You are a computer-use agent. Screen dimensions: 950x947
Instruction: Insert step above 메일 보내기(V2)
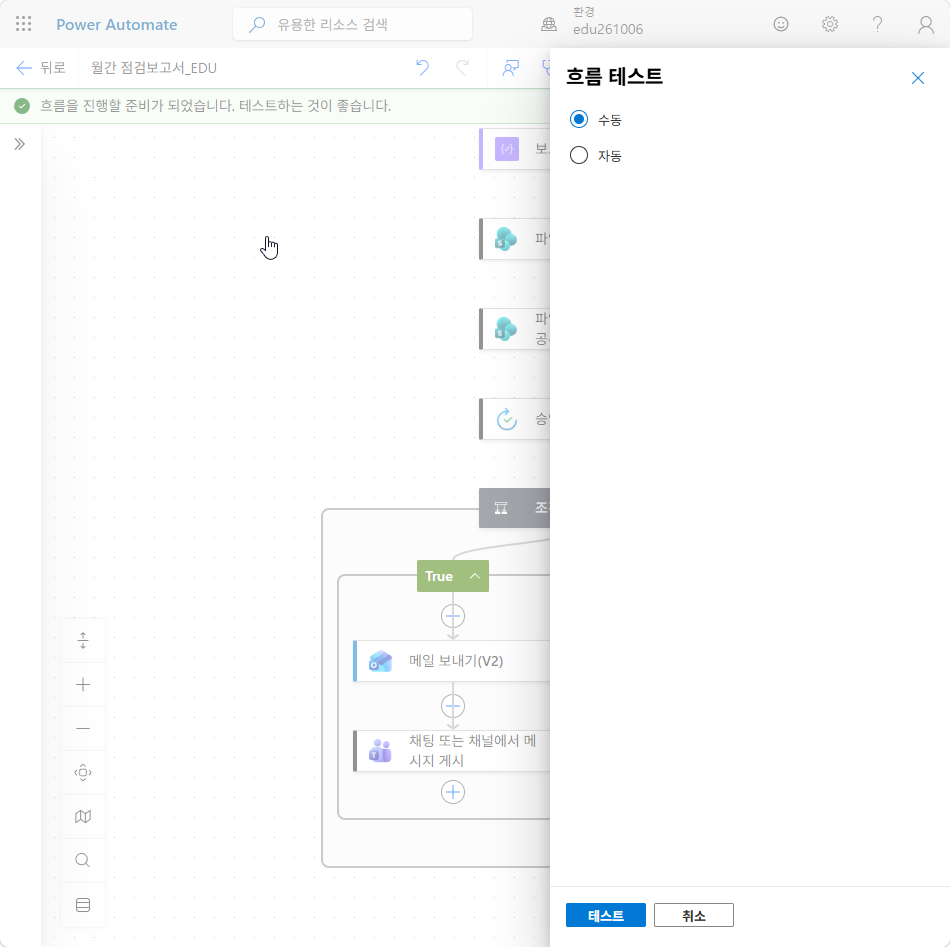click(x=453, y=616)
